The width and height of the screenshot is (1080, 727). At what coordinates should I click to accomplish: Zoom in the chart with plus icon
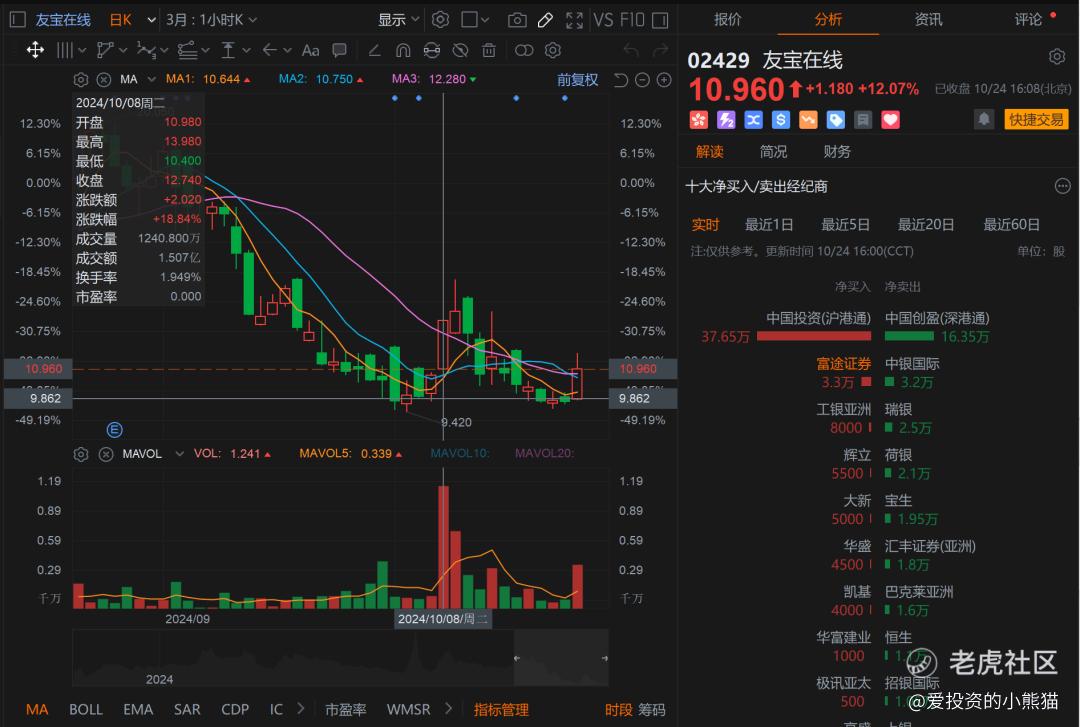click(x=664, y=81)
